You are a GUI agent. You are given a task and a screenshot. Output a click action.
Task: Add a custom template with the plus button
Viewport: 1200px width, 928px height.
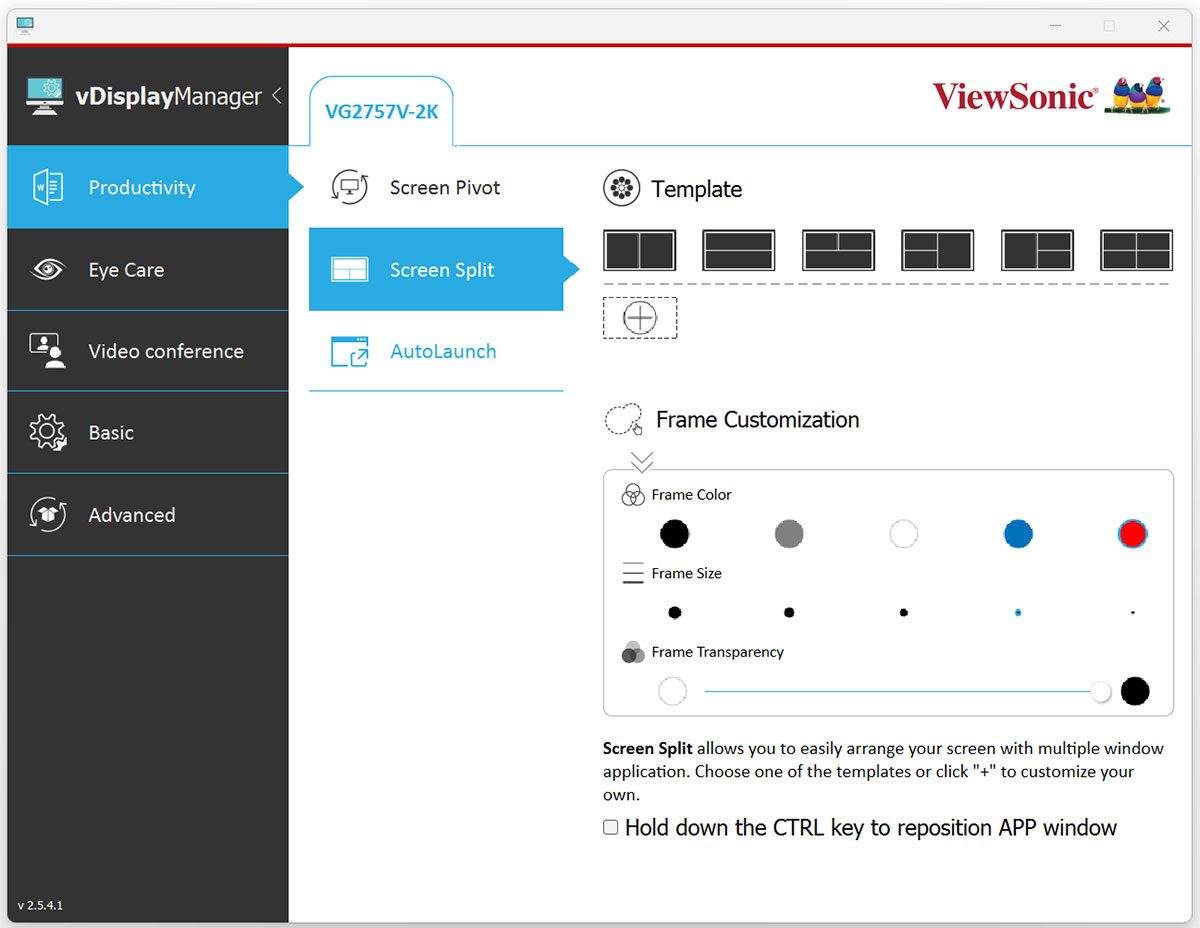pyautogui.click(x=640, y=318)
